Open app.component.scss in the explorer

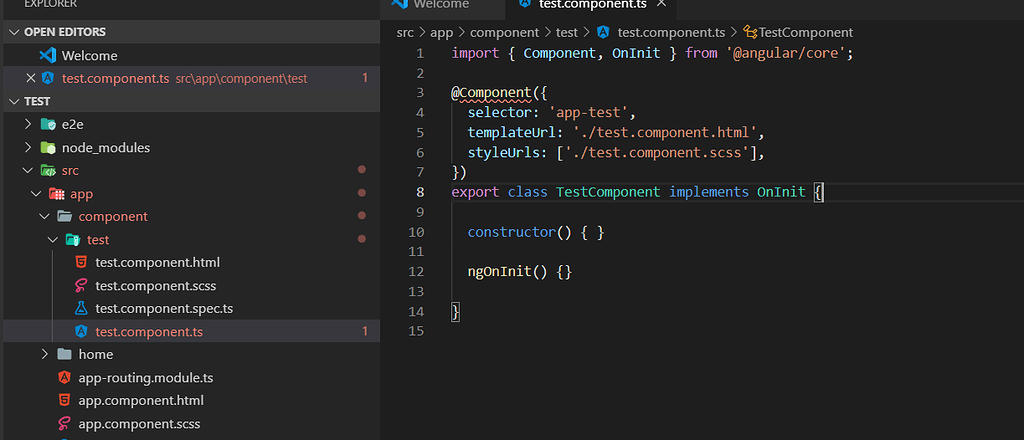139,424
